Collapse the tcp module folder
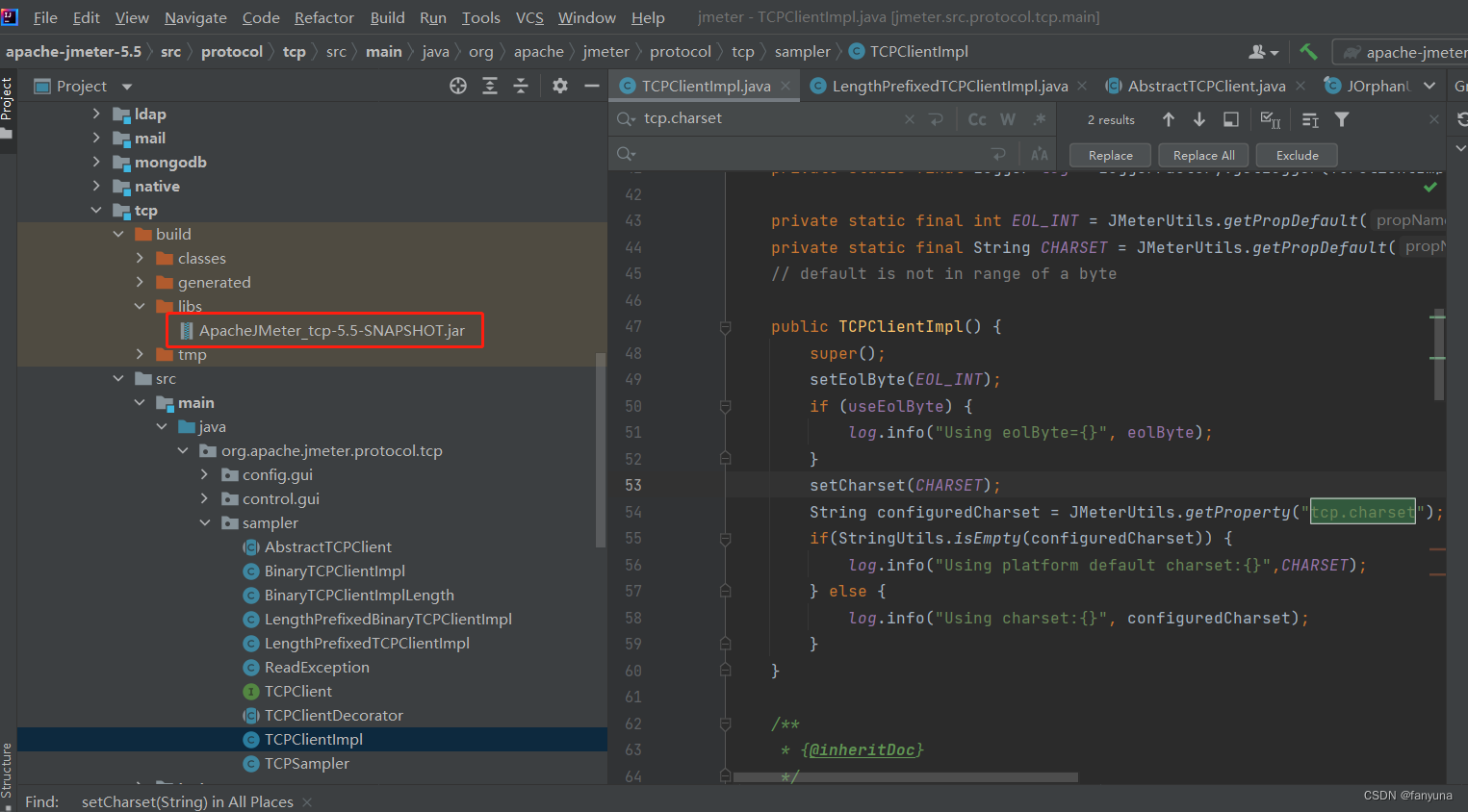Viewport: 1468px width, 812px height. click(x=96, y=210)
